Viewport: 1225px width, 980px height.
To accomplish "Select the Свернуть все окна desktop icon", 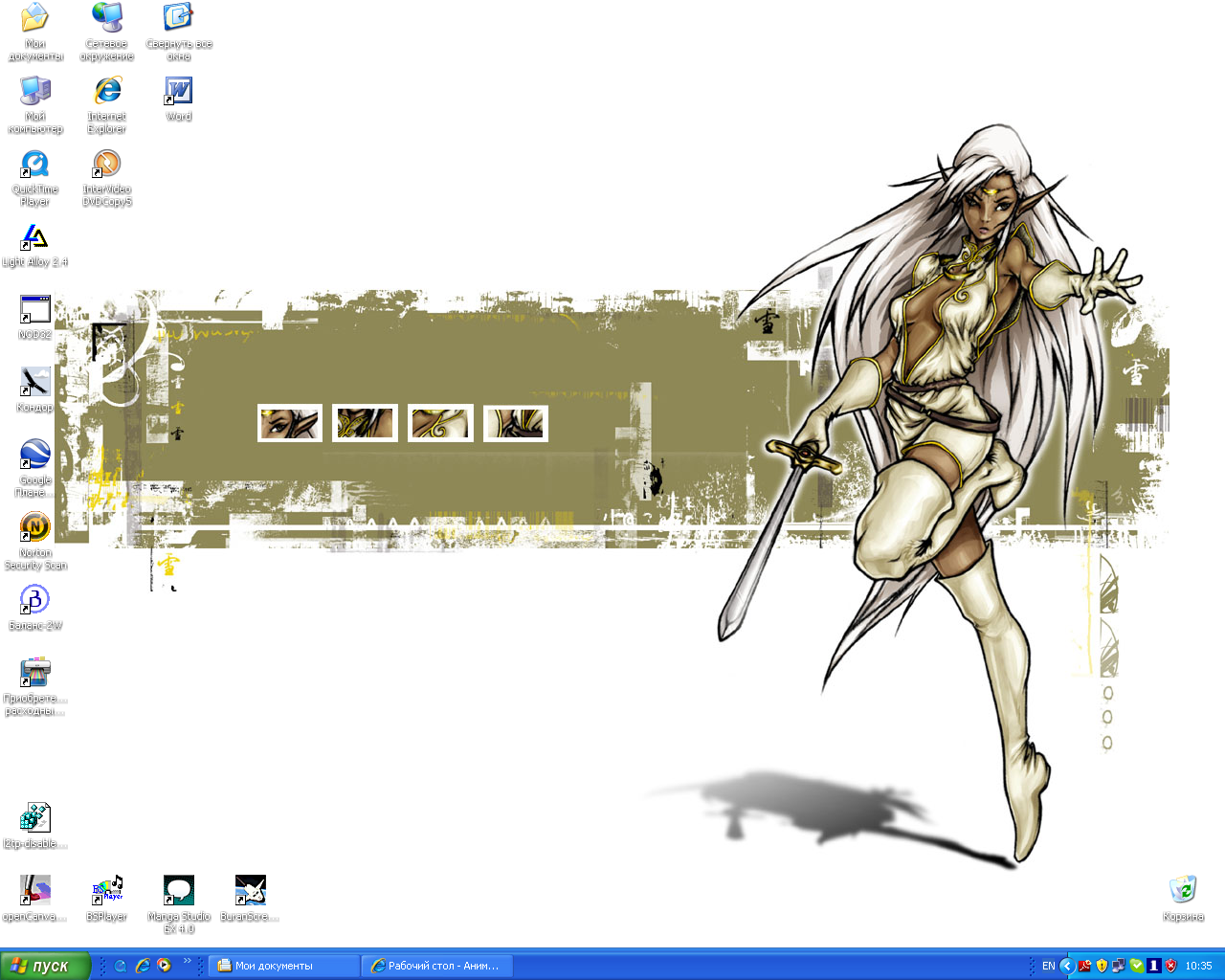I will click(179, 32).
